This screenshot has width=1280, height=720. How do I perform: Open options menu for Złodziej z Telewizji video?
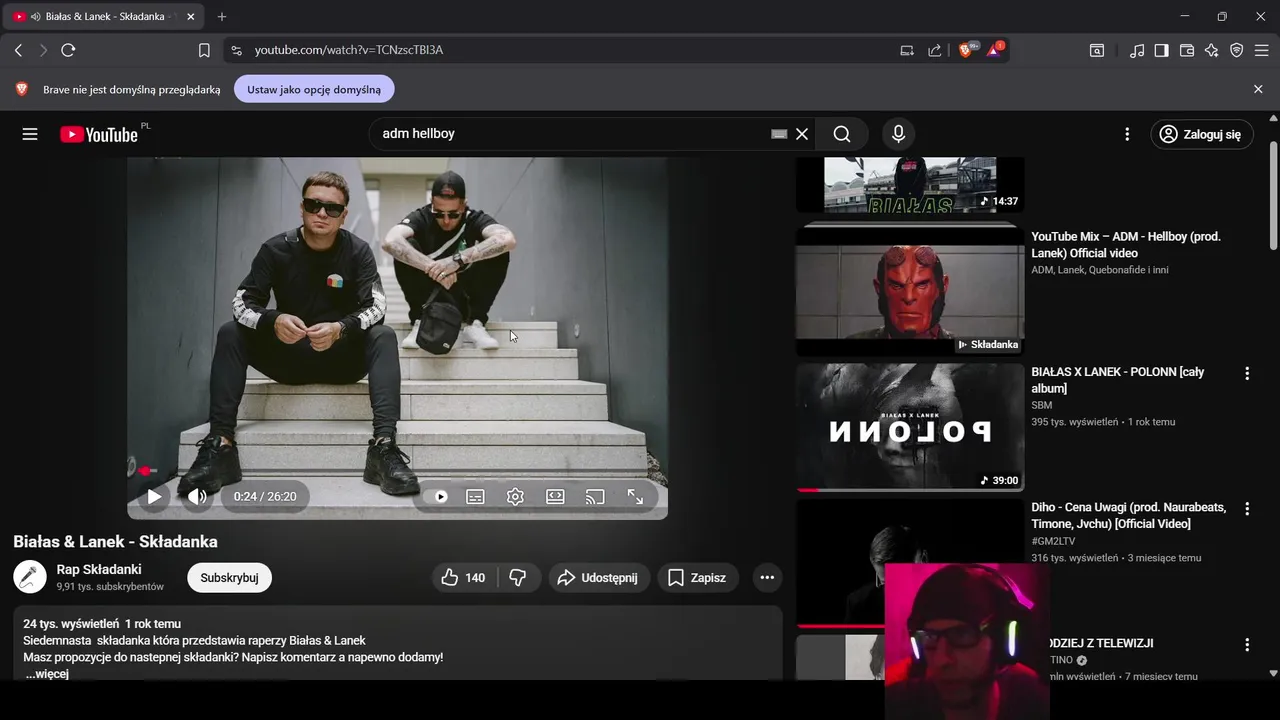point(1246,645)
